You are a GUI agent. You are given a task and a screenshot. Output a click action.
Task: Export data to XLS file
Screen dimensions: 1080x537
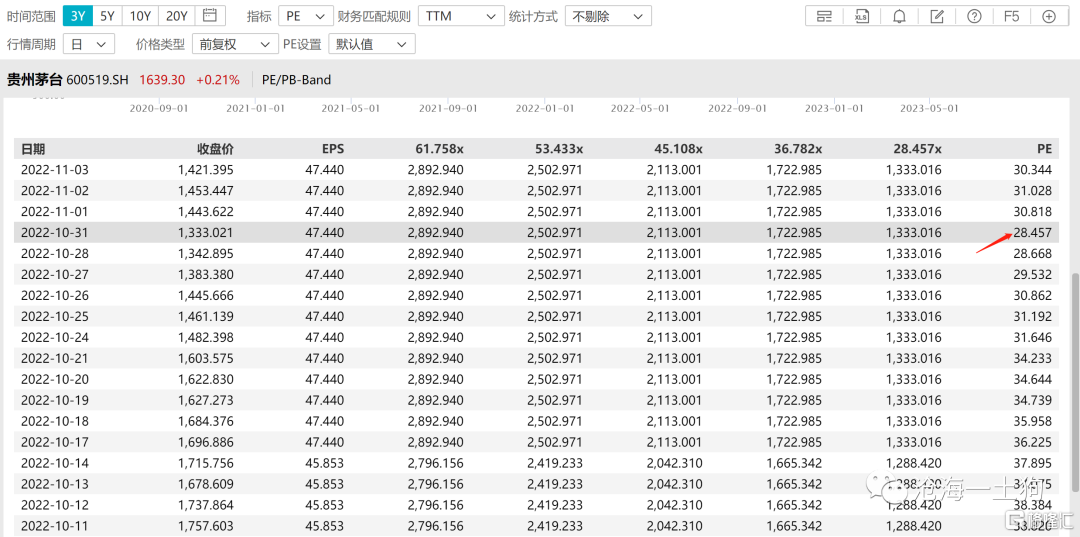(x=861, y=17)
